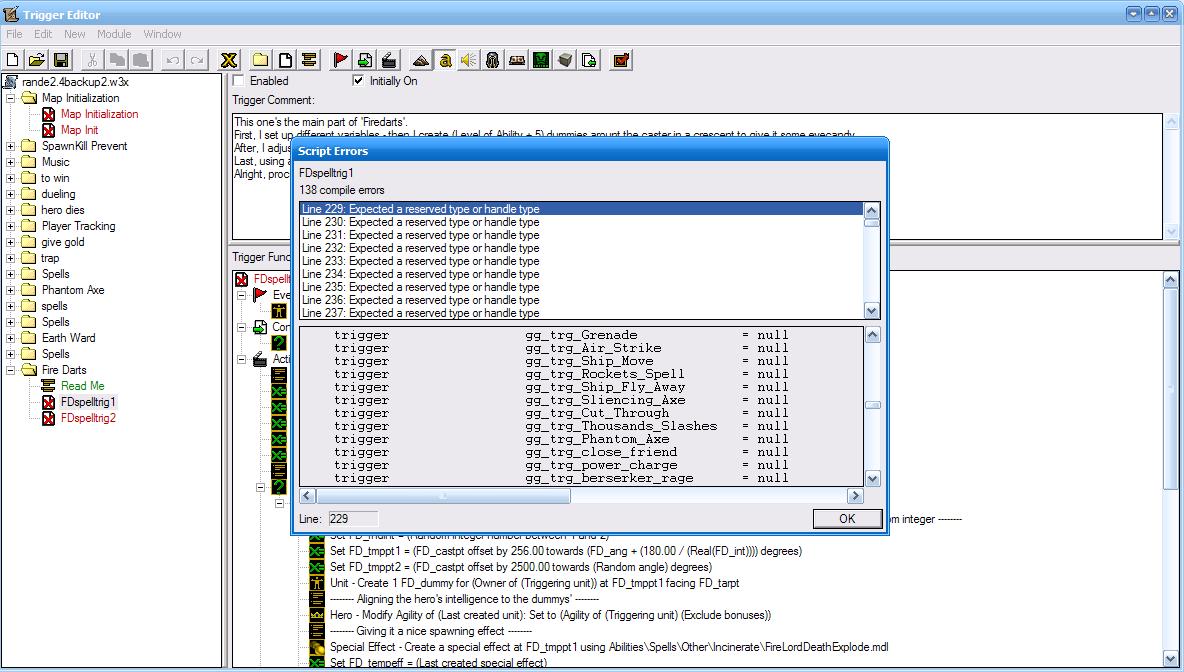The image size is (1184, 672).
Task: Click the Copy toolbar icon
Action: pos(116,60)
